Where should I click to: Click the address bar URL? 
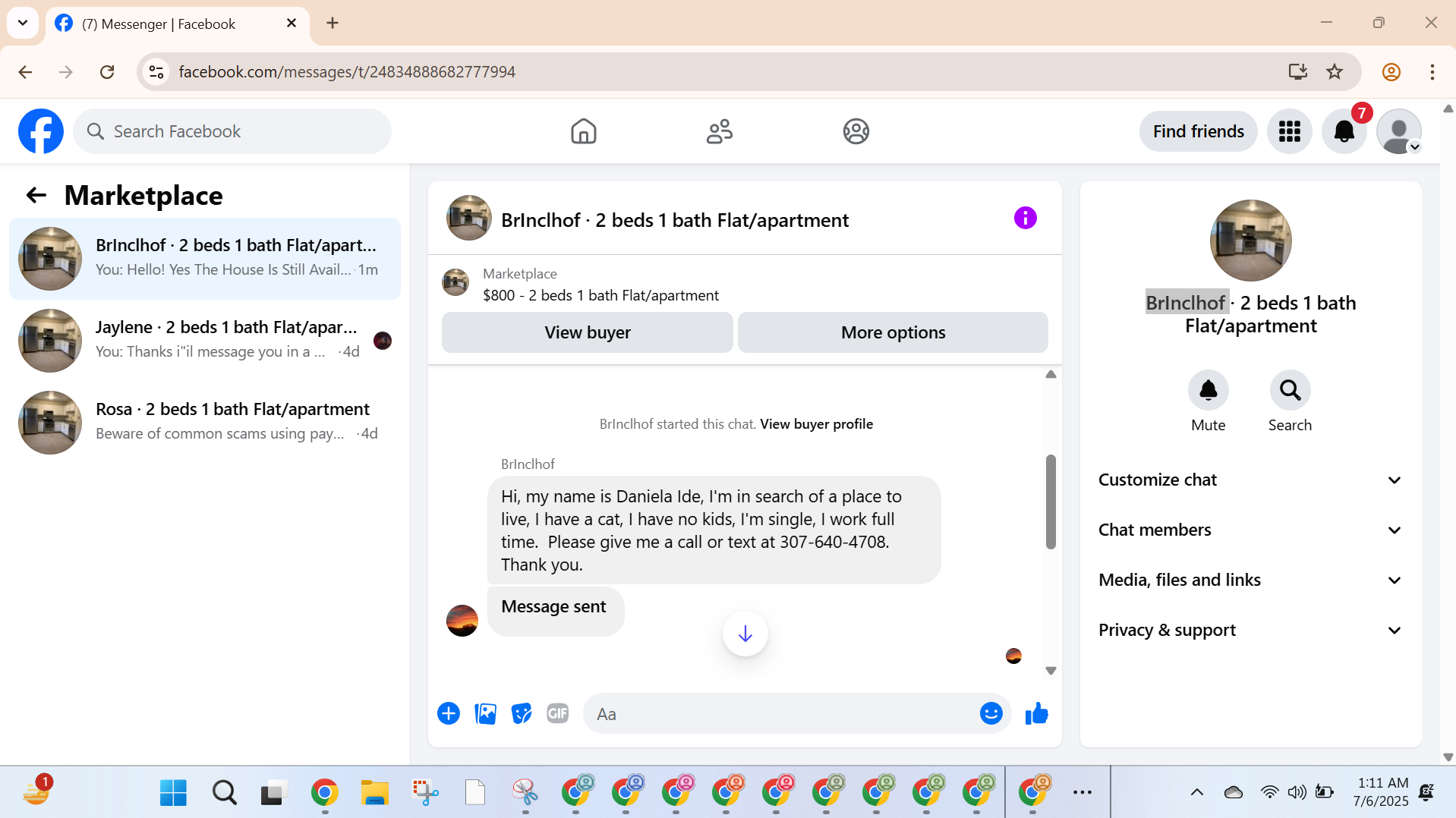pyautogui.click(x=347, y=71)
